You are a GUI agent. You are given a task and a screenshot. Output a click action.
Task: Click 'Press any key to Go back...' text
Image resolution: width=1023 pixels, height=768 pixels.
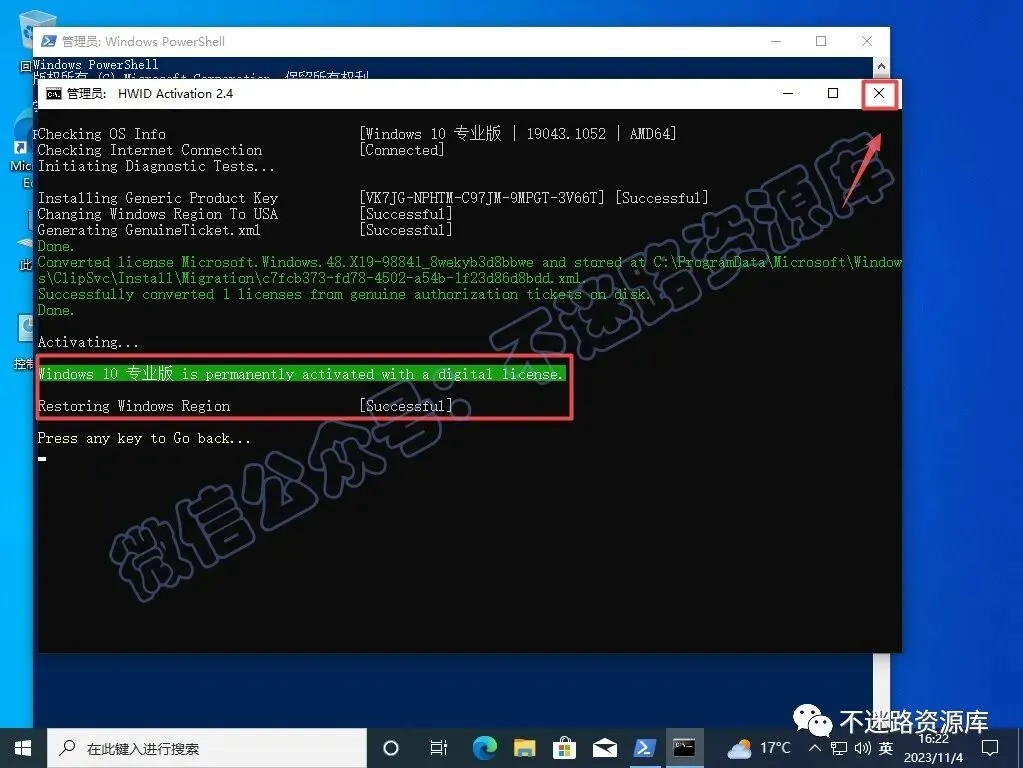point(144,438)
